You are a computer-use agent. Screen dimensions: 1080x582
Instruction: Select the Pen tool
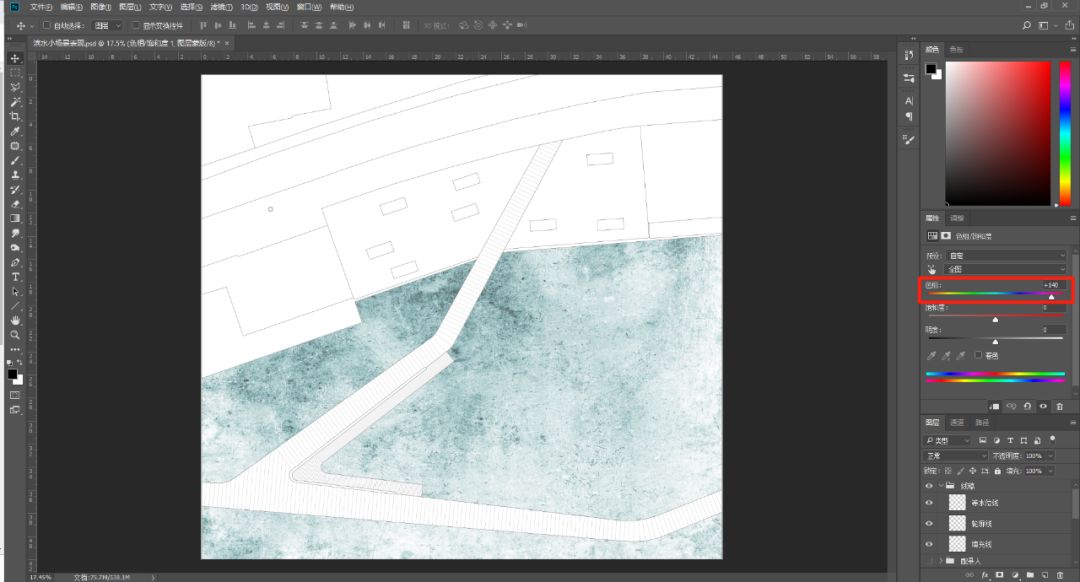click(x=15, y=262)
